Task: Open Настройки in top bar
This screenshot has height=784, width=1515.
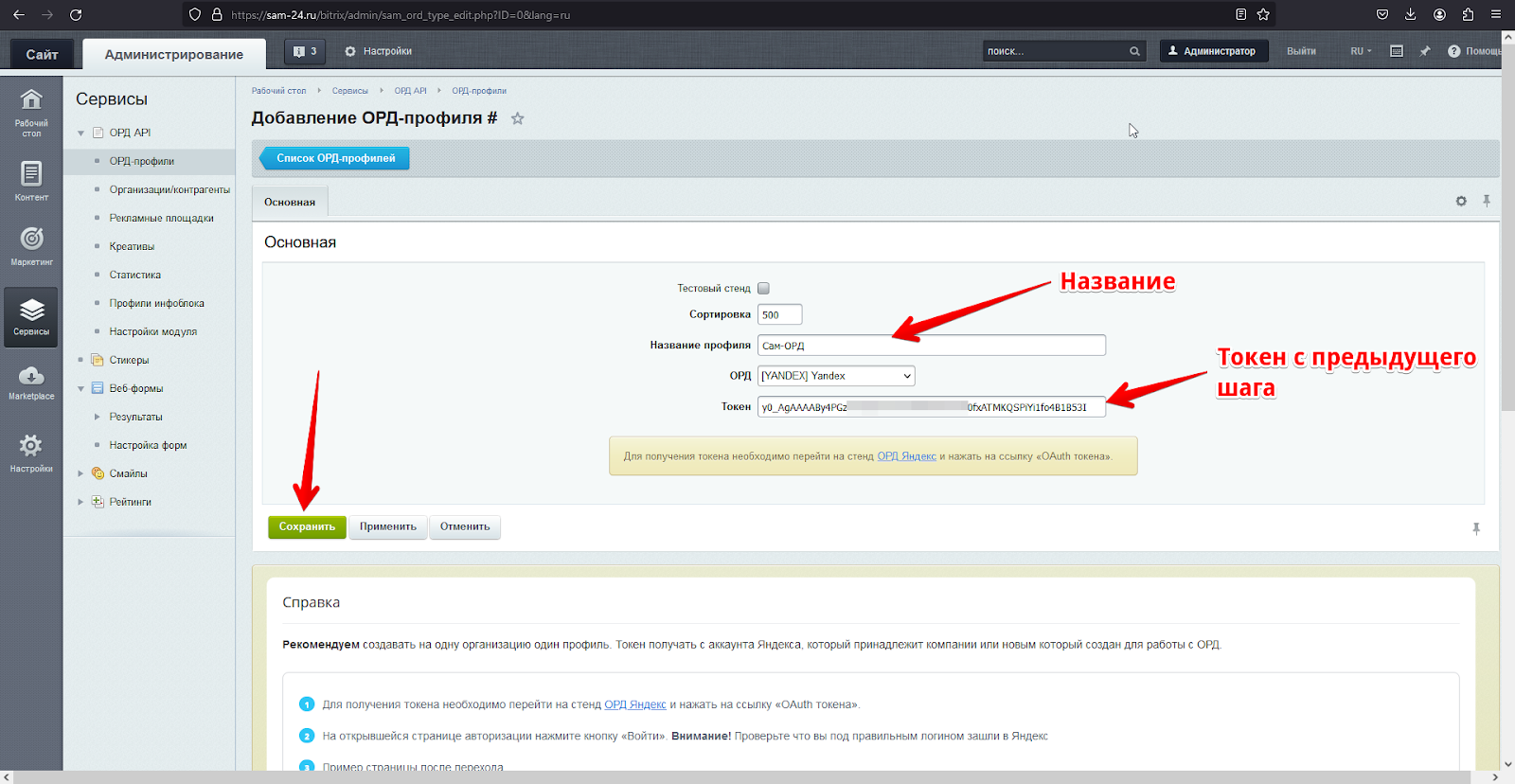Action: pyautogui.click(x=378, y=51)
